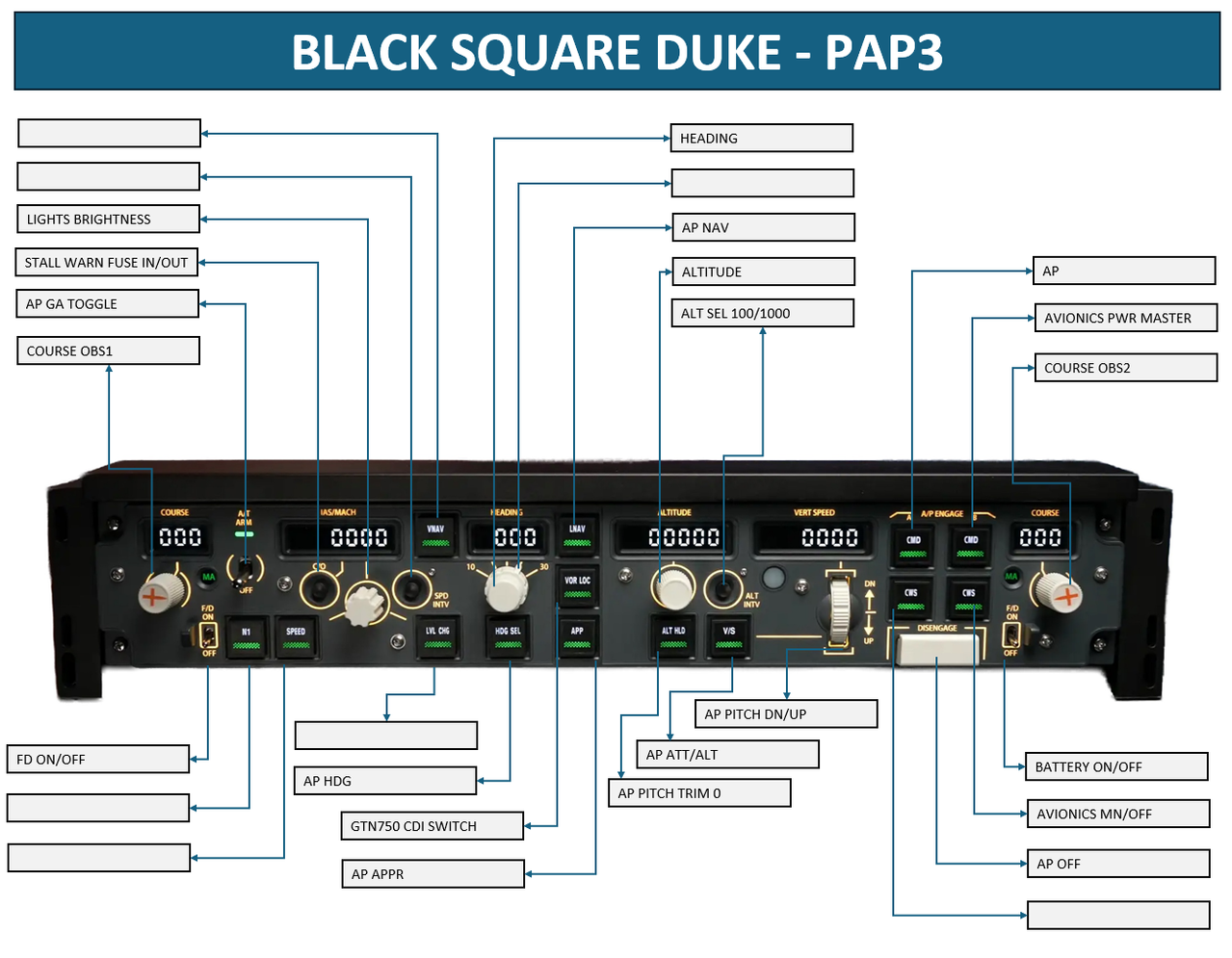Viewport: 1232px width, 958px height.
Task: Click the BLACK SQUARE DUKE - PAP3 title
Action: pyautogui.click(x=616, y=52)
